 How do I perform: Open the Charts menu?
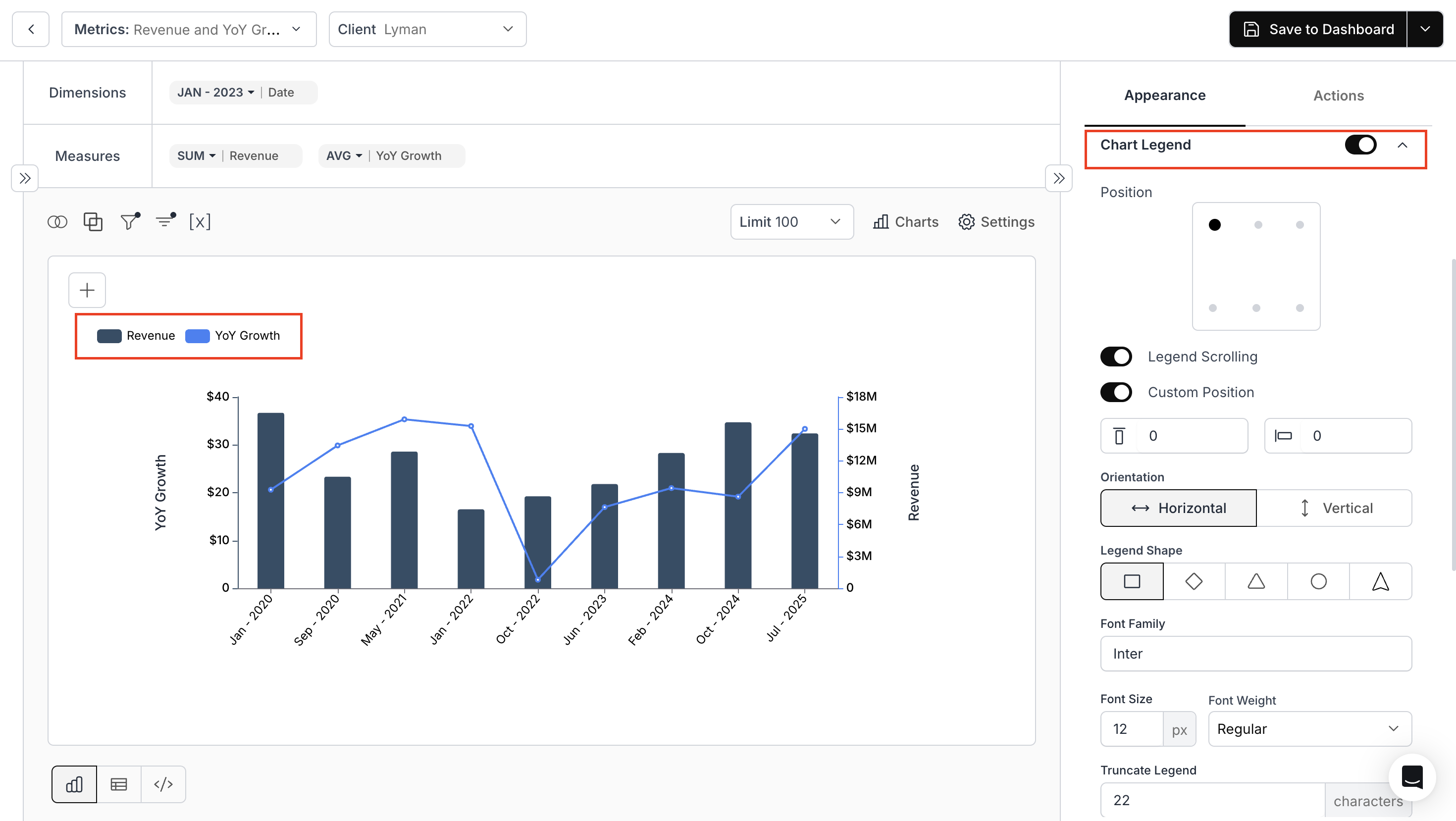coord(905,222)
